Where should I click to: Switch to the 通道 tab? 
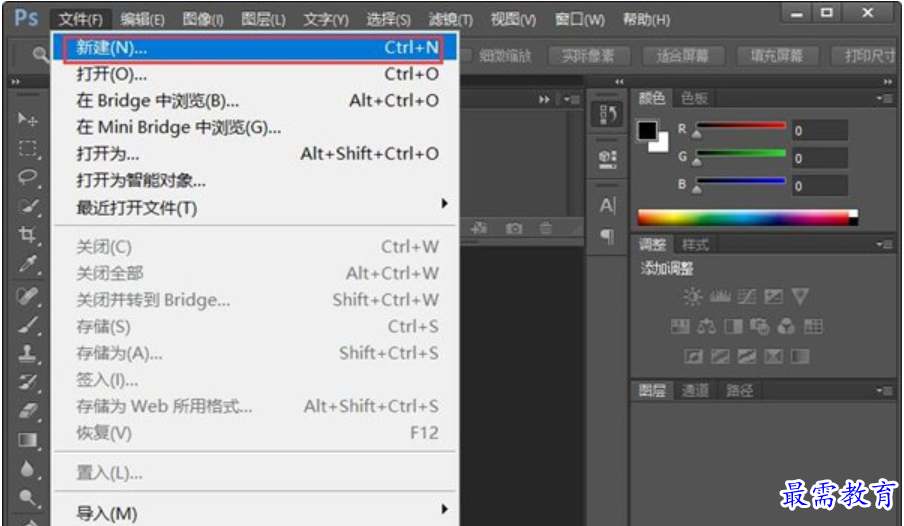pyautogui.click(x=695, y=391)
